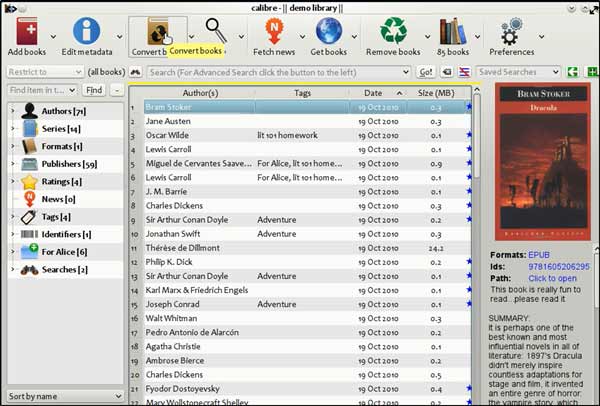The width and height of the screenshot is (600, 406).
Task: Open the 9781605206295 identifier link
Action: pyautogui.click(x=559, y=267)
